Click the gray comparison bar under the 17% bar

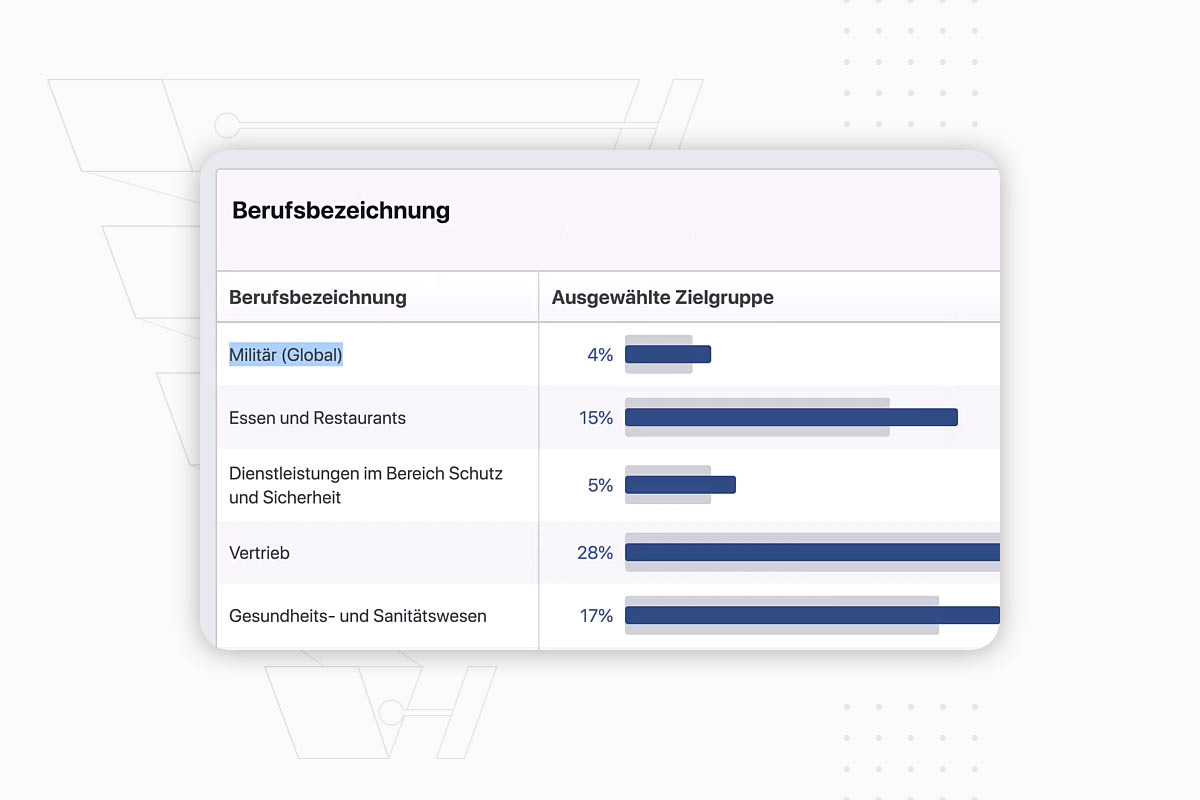(x=782, y=629)
